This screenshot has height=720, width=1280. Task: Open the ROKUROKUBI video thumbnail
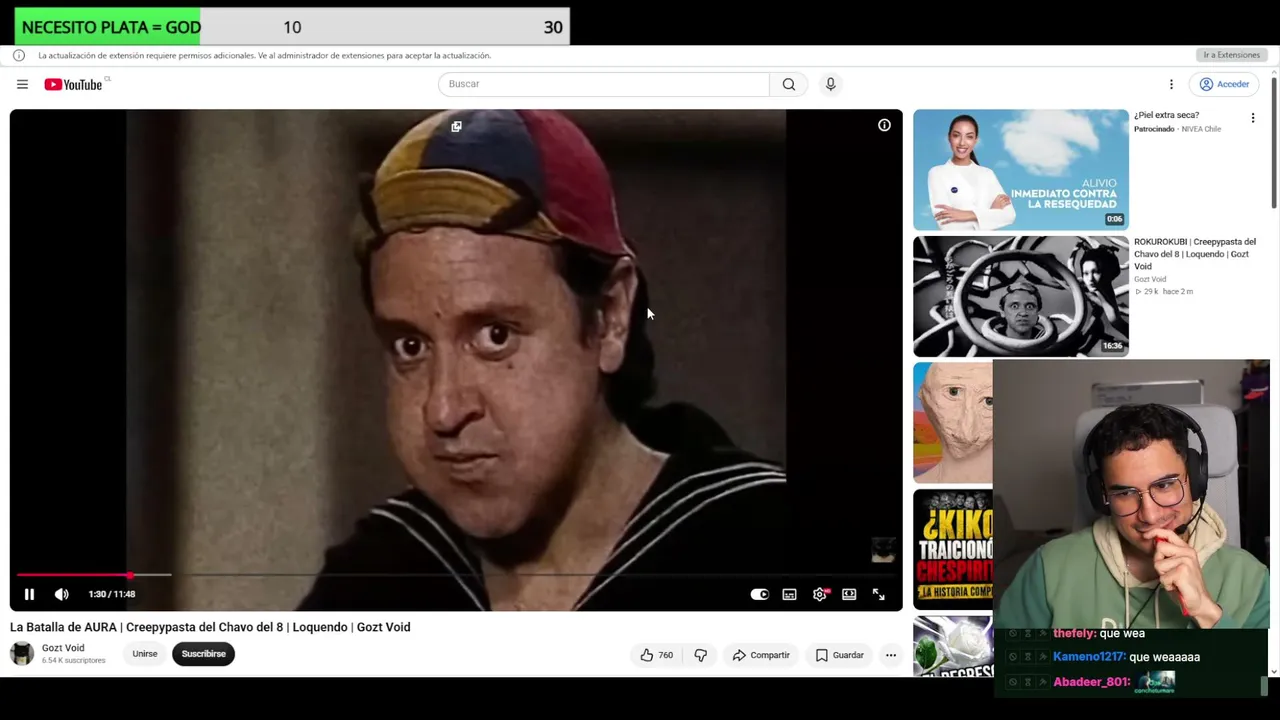1020,296
